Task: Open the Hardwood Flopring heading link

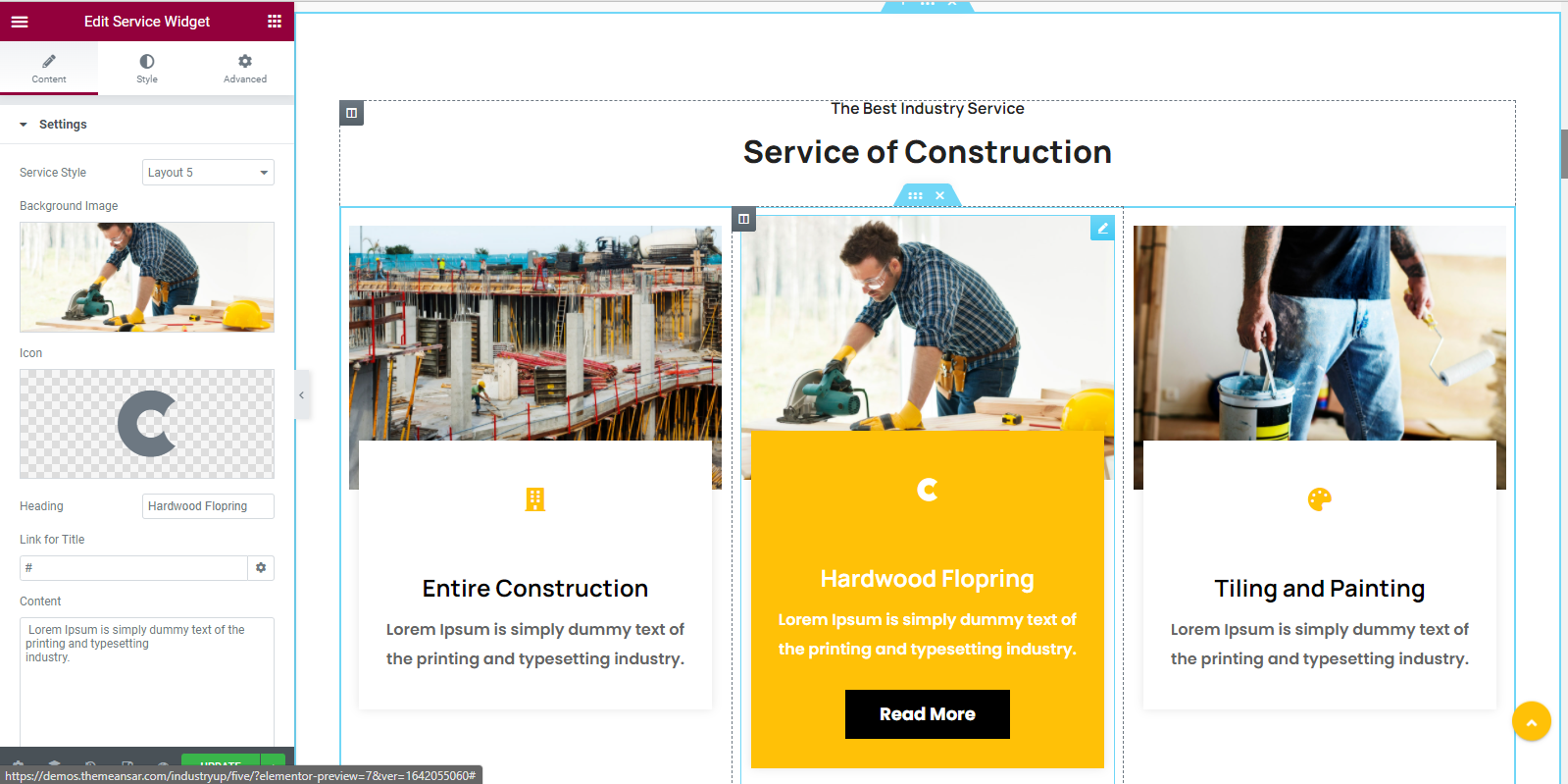Action: coord(928,579)
